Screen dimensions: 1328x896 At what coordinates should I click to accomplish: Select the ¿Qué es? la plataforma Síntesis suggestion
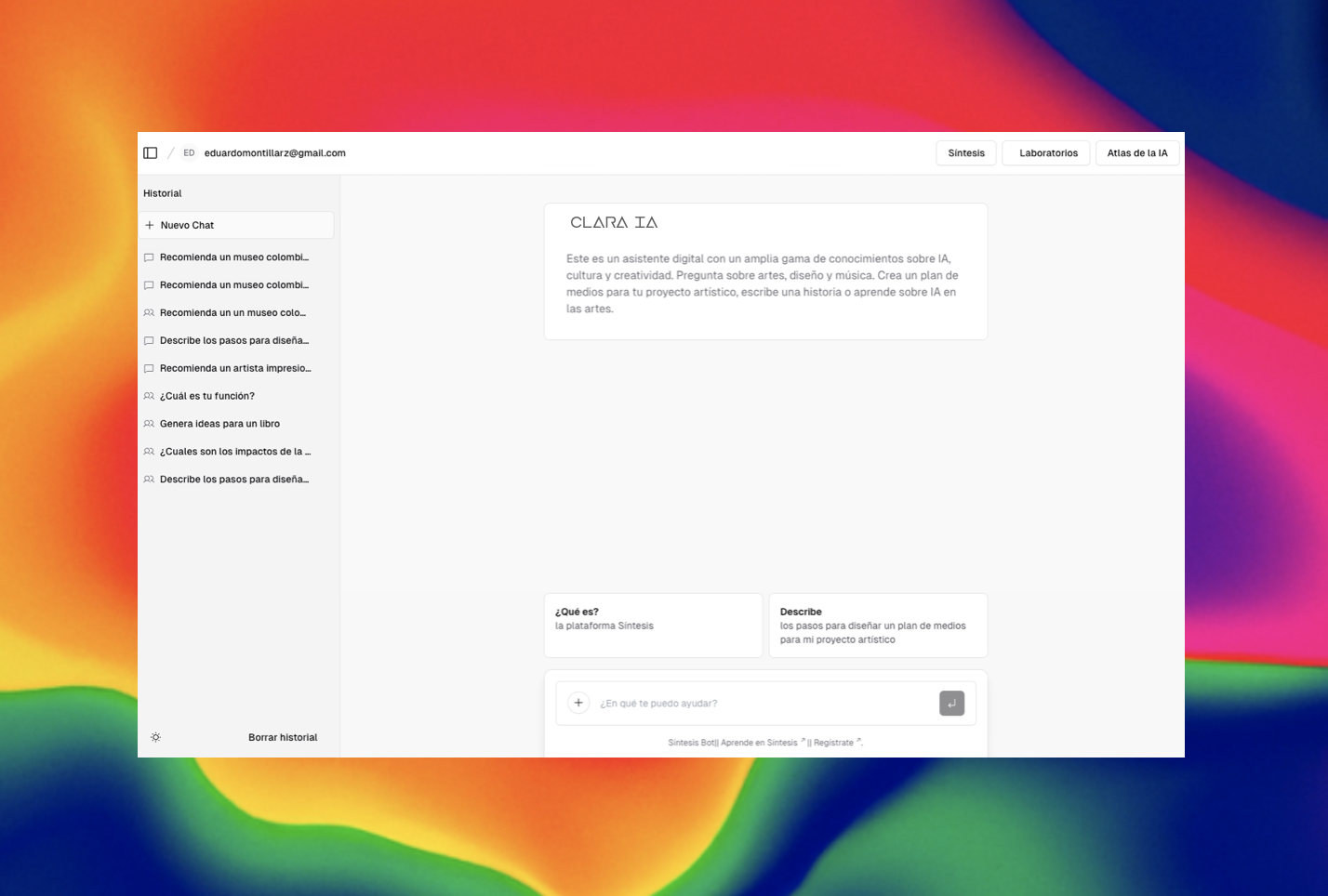coord(653,626)
